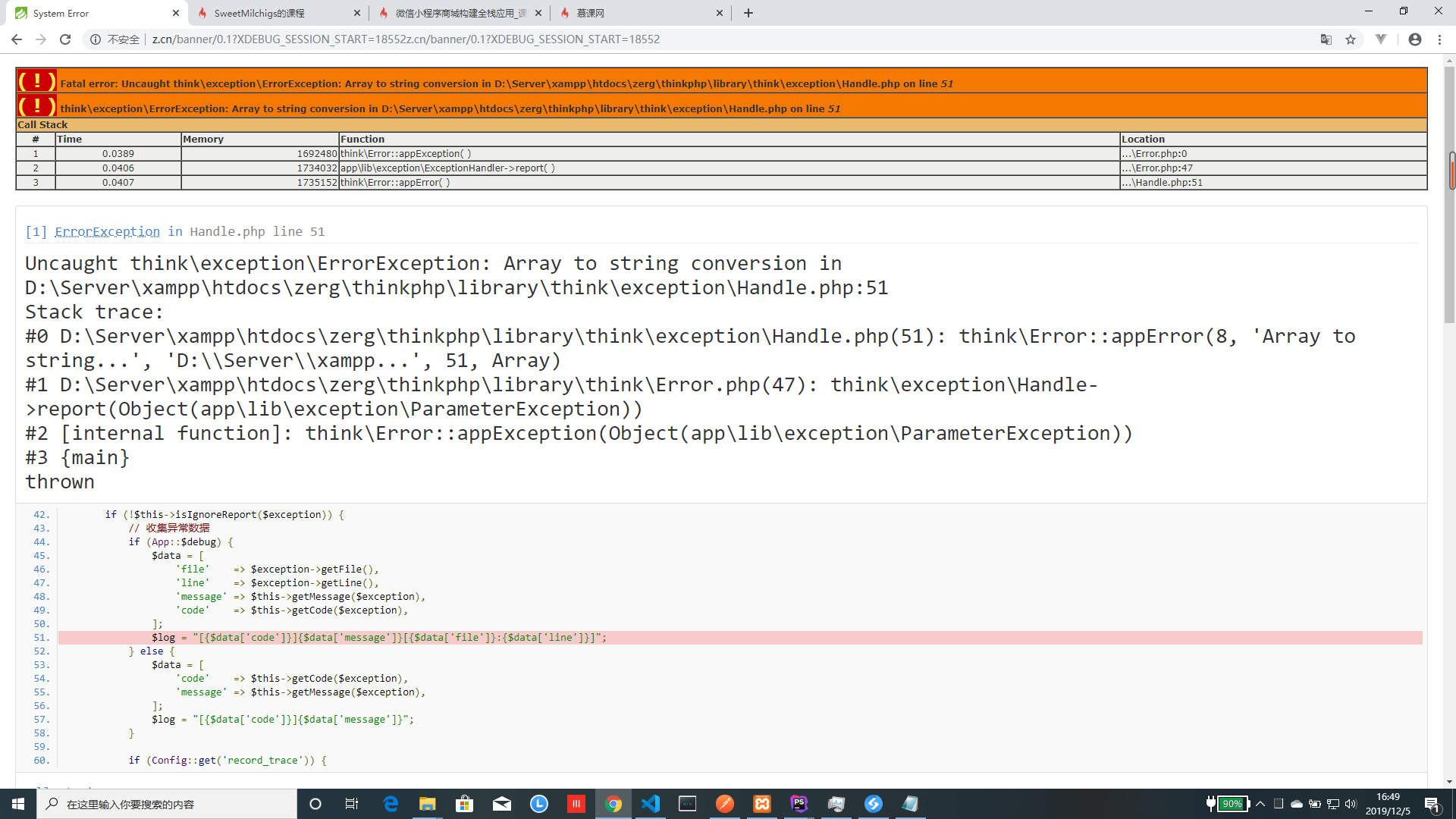Open the terminal app on the taskbar
Viewport: 1456px width, 819px height.
pyautogui.click(x=688, y=804)
